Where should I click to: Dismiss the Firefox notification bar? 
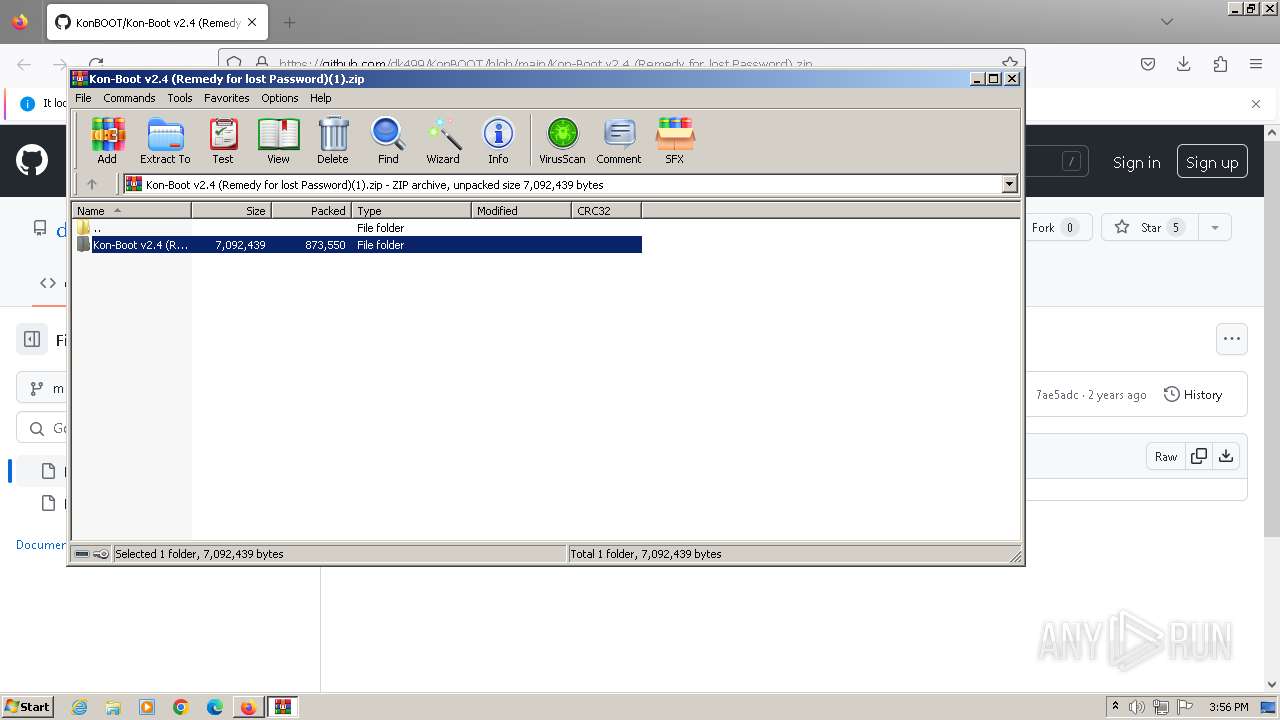(x=1256, y=103)
